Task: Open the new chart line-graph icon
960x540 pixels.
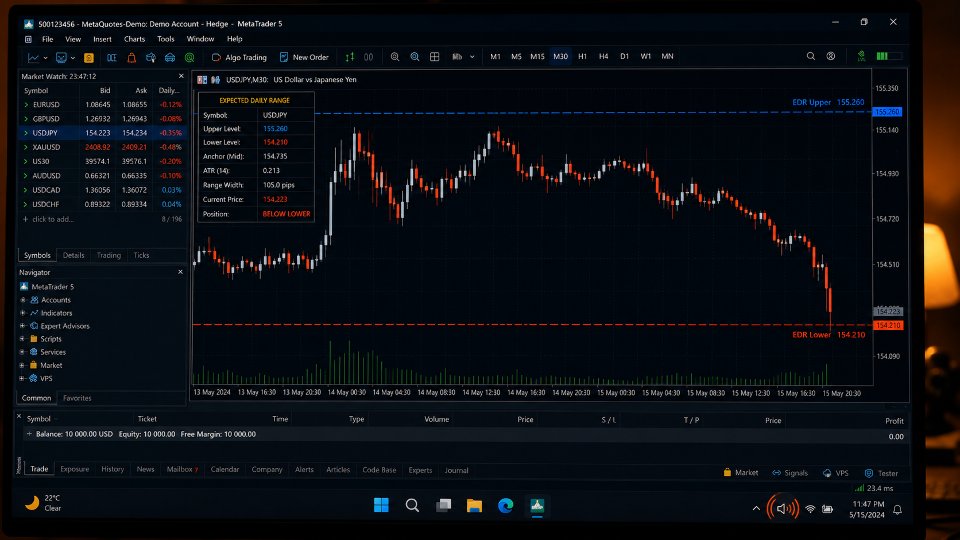Action: click(33, 58)
